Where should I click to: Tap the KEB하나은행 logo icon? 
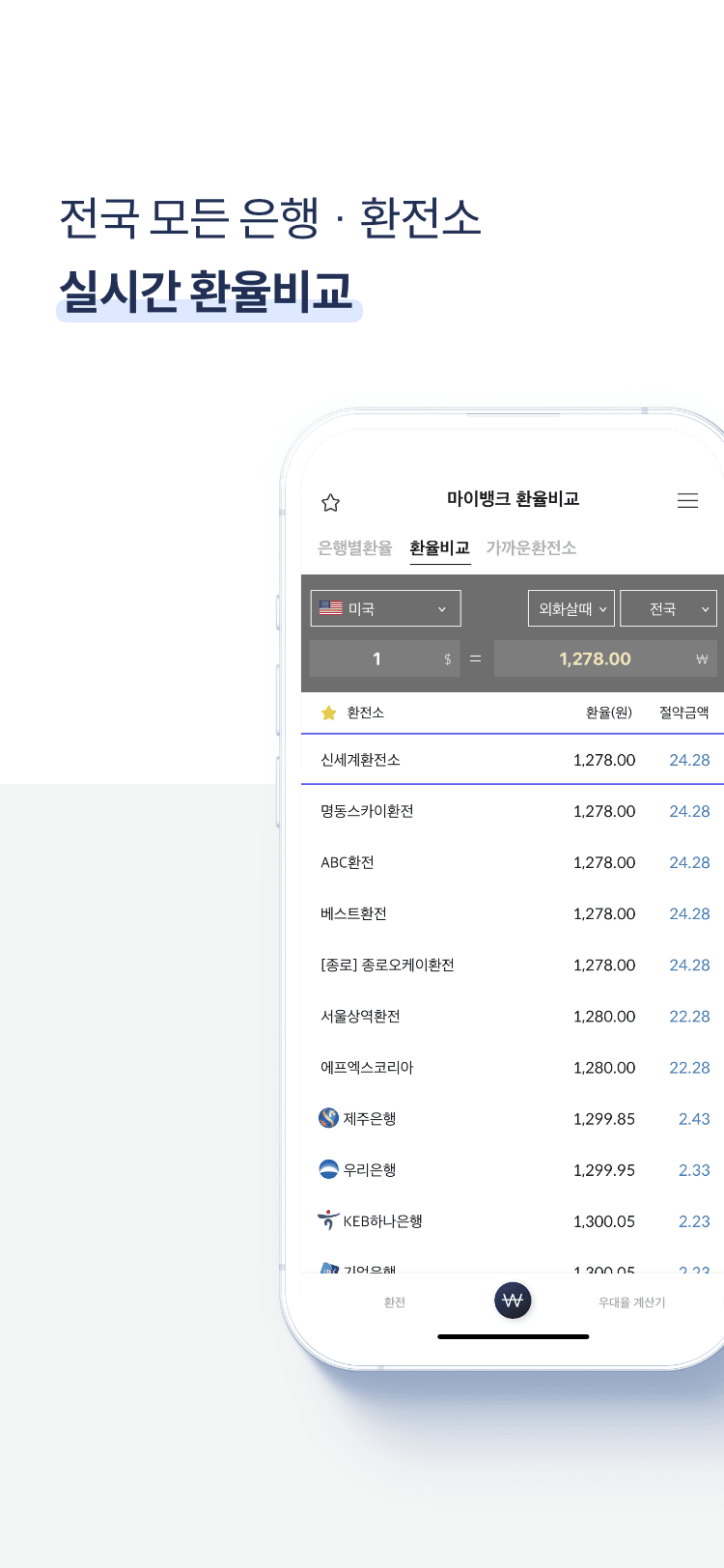328,1220
